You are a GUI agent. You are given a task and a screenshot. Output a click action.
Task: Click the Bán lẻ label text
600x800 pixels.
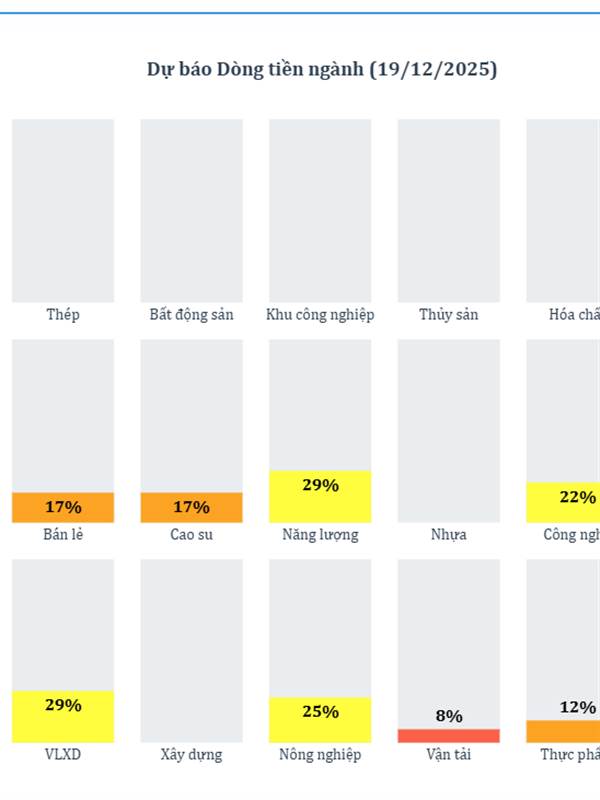[63, 535]
